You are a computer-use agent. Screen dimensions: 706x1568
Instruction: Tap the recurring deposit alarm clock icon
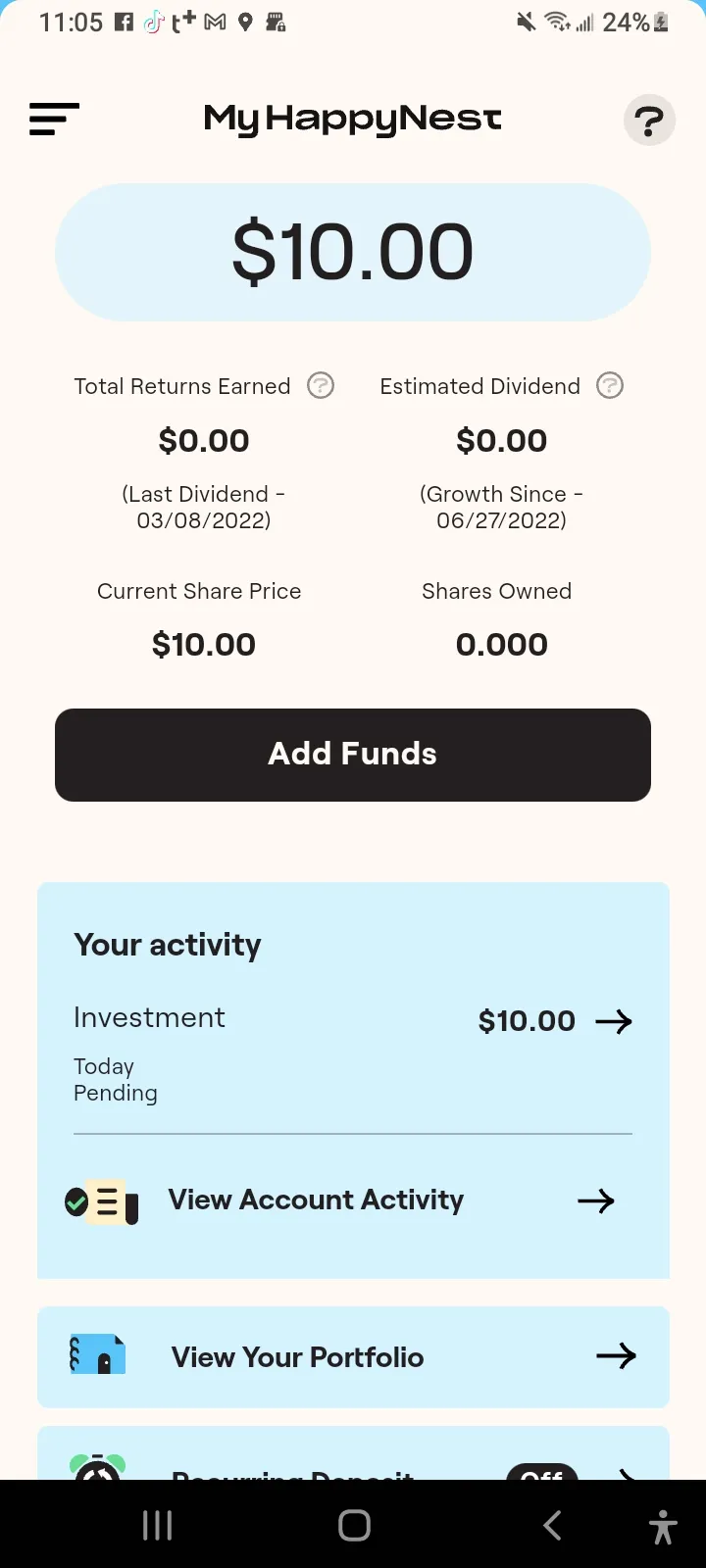(x=98, y=1467)
